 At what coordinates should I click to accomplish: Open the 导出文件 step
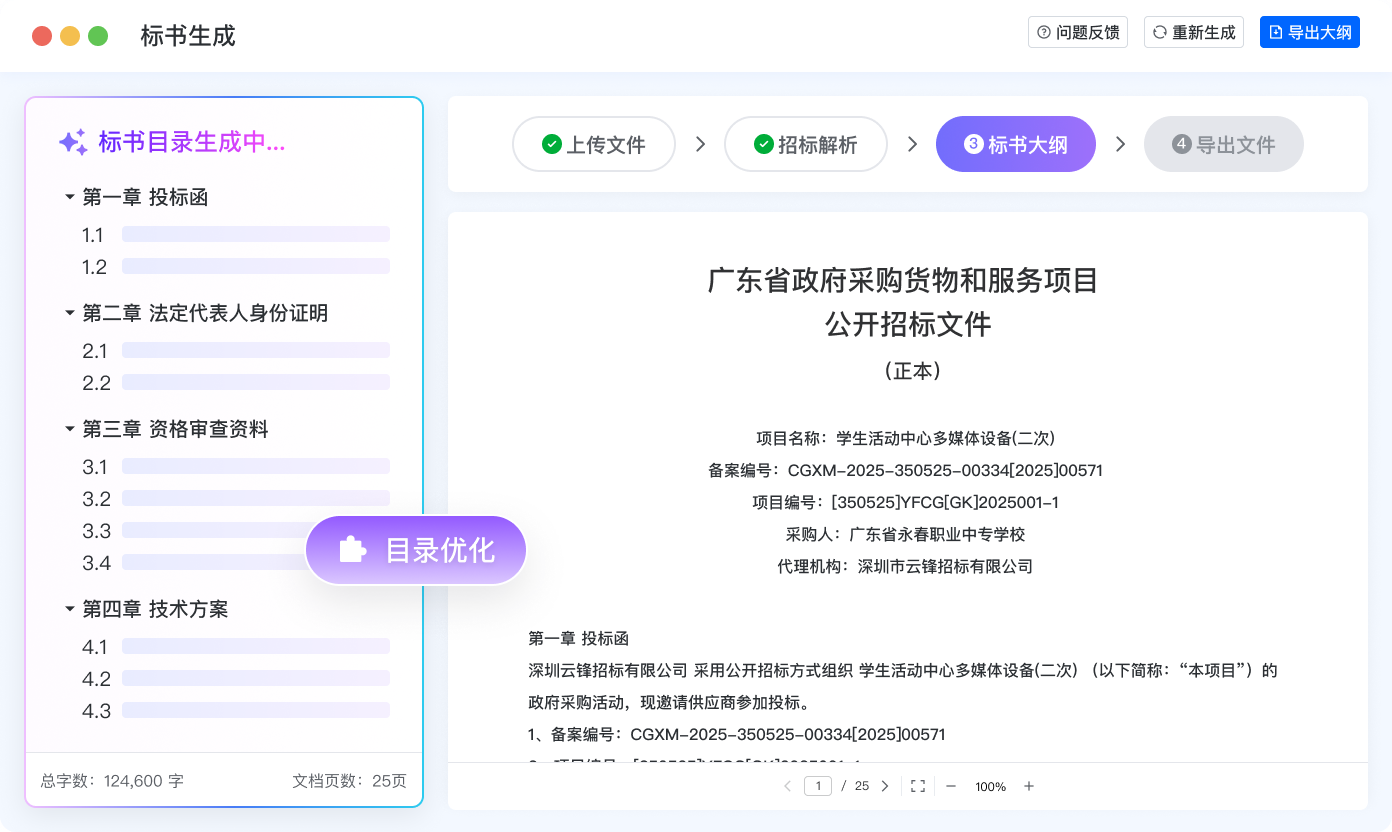(x=1224, y=144)
